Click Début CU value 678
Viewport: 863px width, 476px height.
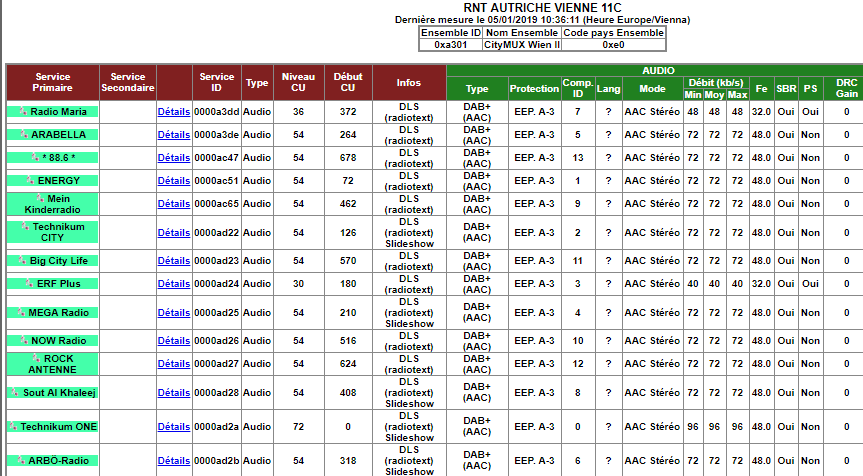(x=348, y=158)
